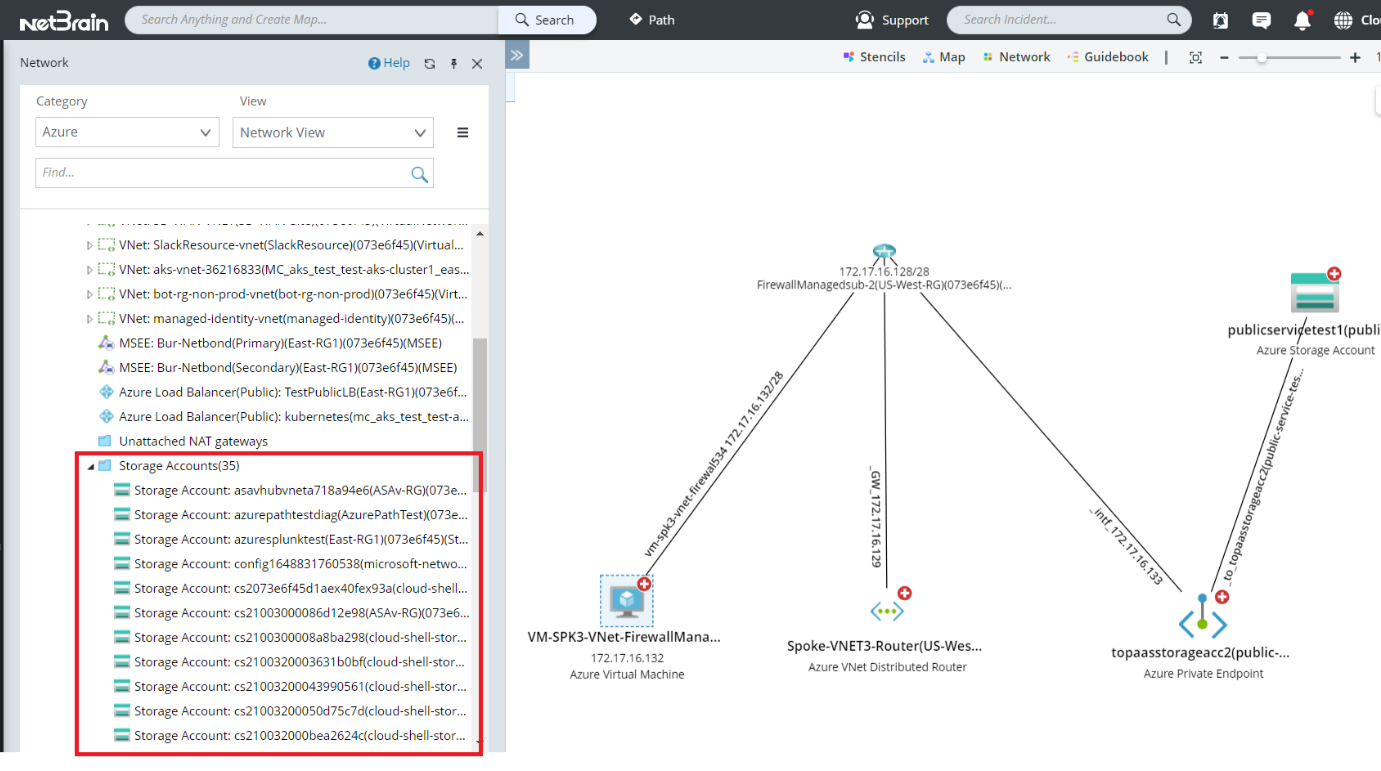Open the Network tab in toolbar

tap(1016, 57)
